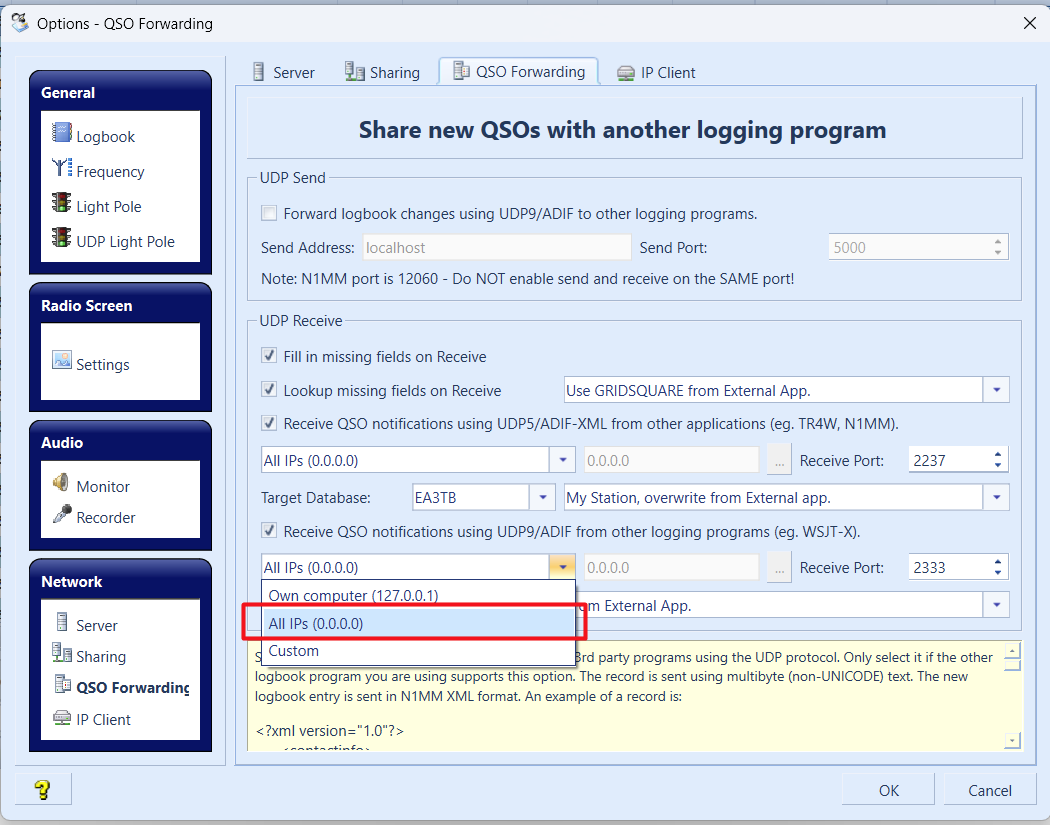Choose Own computer (127.0.0.1) from list
Screen dimensions: 1050x825
coord(353,595)
